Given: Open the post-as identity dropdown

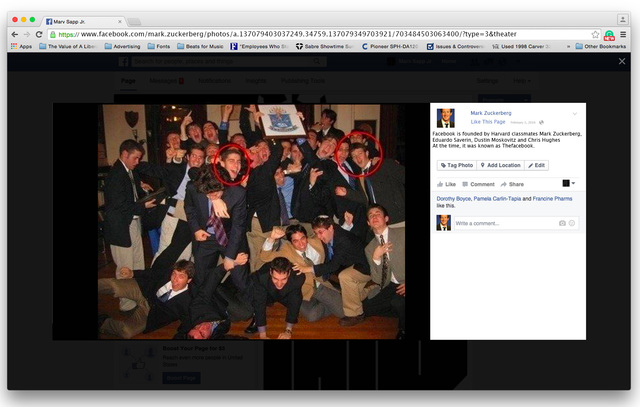Looking at the screenshot, I should pos(569,183).
